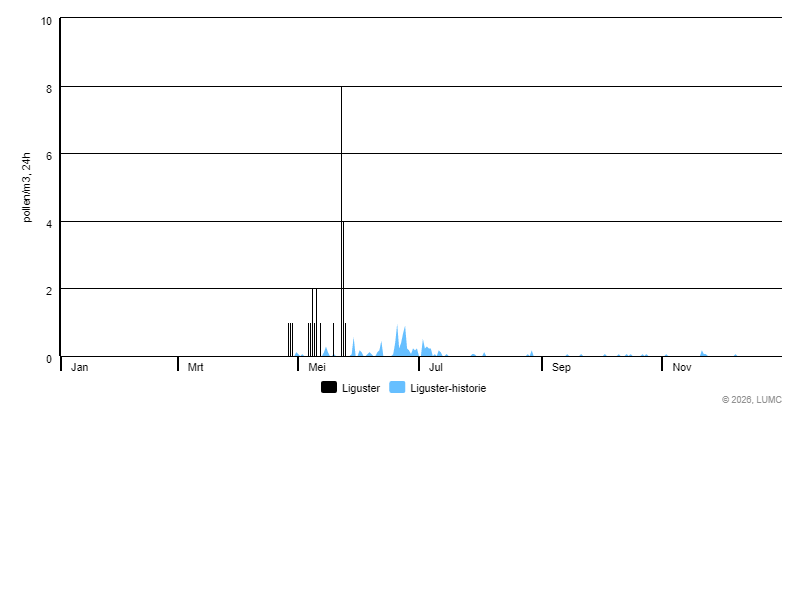This screenshot has height=600, width=800.
Task: Click the y-axis value 10
Action: pyautogui.click(x=46, y=21)
